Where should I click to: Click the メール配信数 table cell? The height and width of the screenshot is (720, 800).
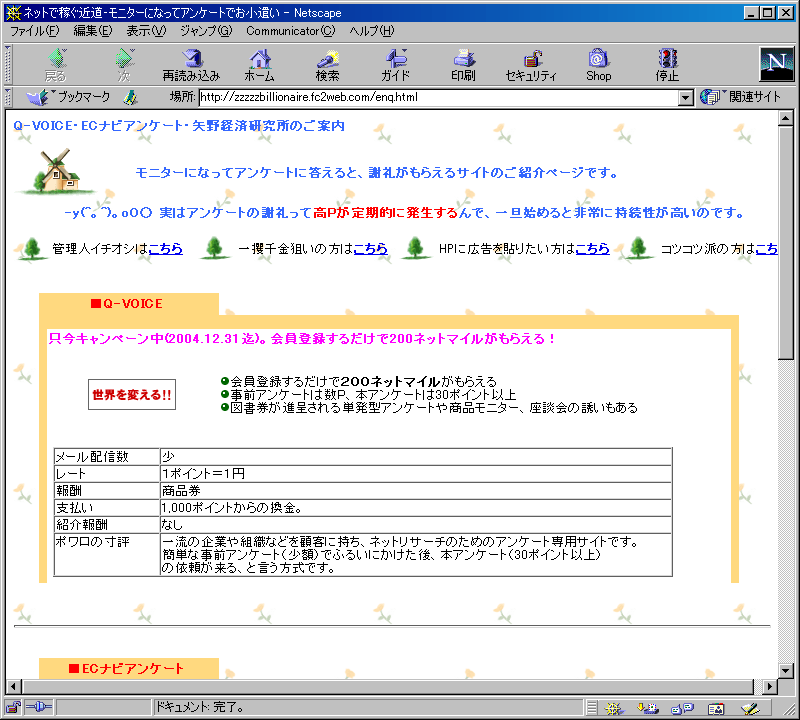tap(107, 457)
